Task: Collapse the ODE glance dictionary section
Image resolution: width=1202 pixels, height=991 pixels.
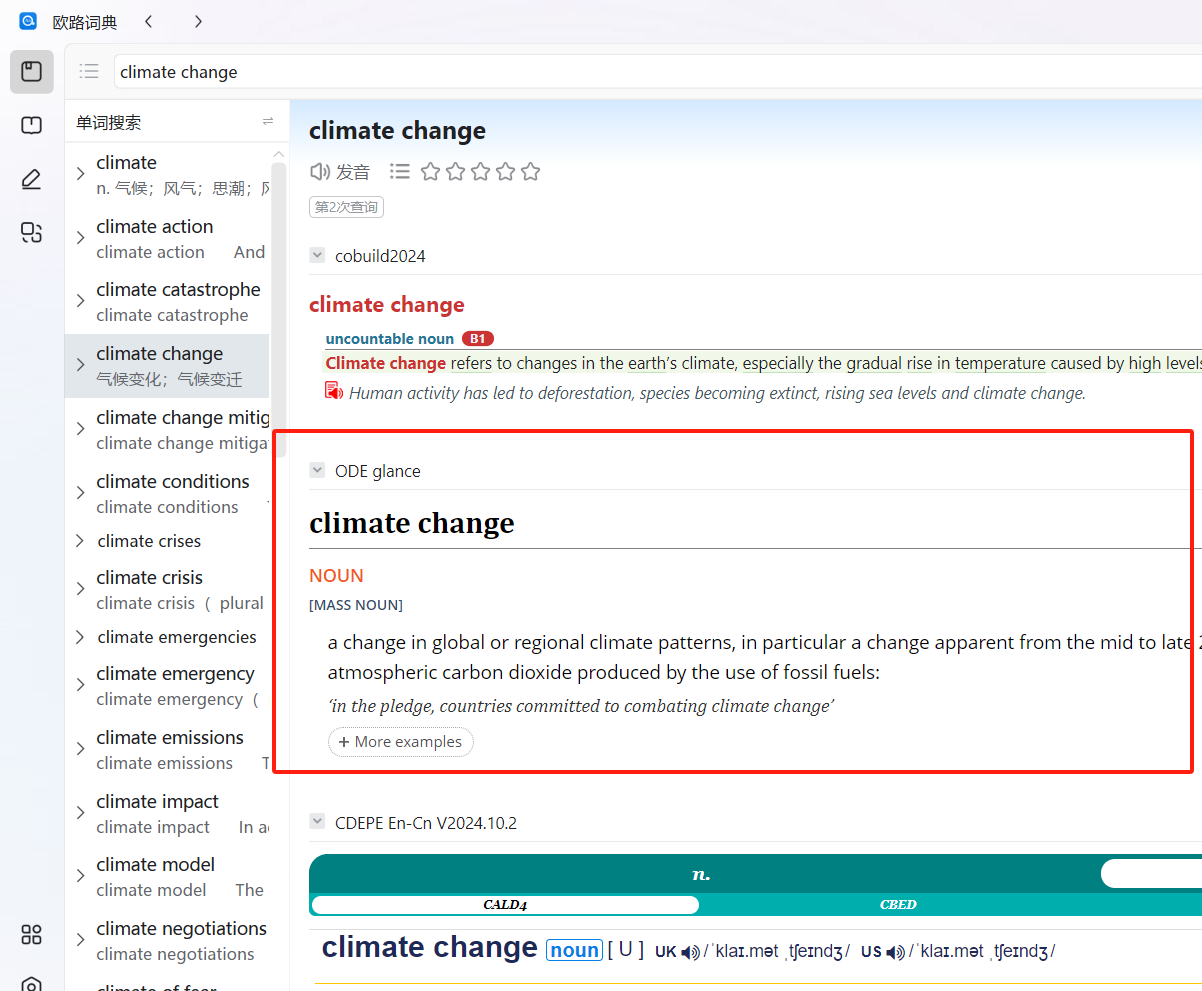Action: click(x=317, y=470)
